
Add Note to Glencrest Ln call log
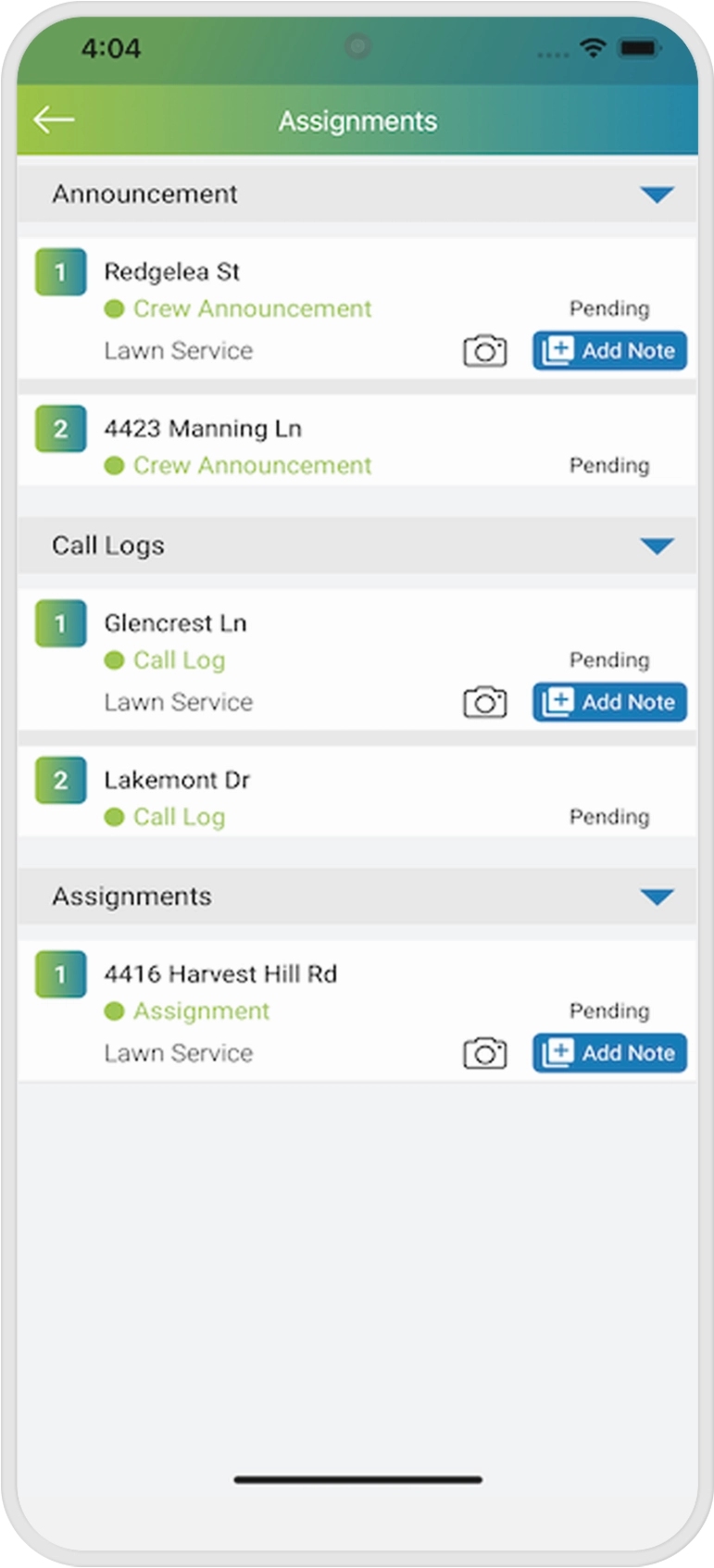coord(609,702)
